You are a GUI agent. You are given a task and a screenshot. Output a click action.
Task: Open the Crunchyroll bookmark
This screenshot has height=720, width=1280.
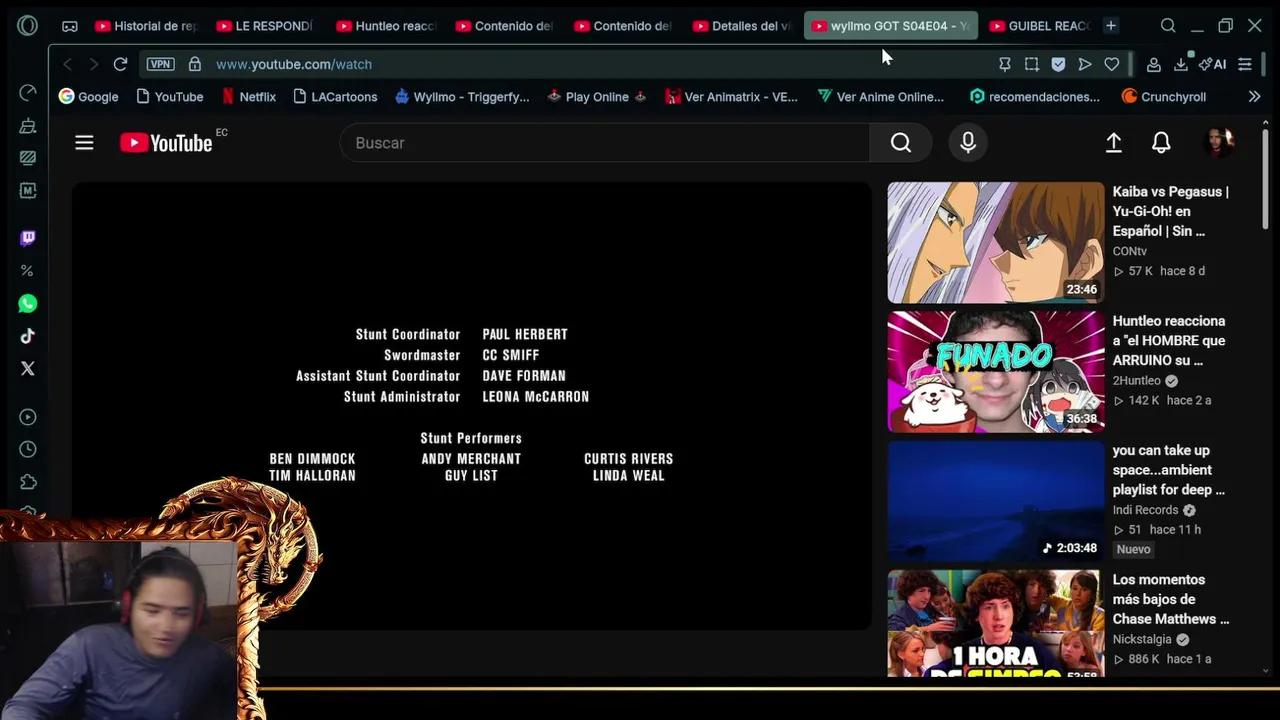1163,97
